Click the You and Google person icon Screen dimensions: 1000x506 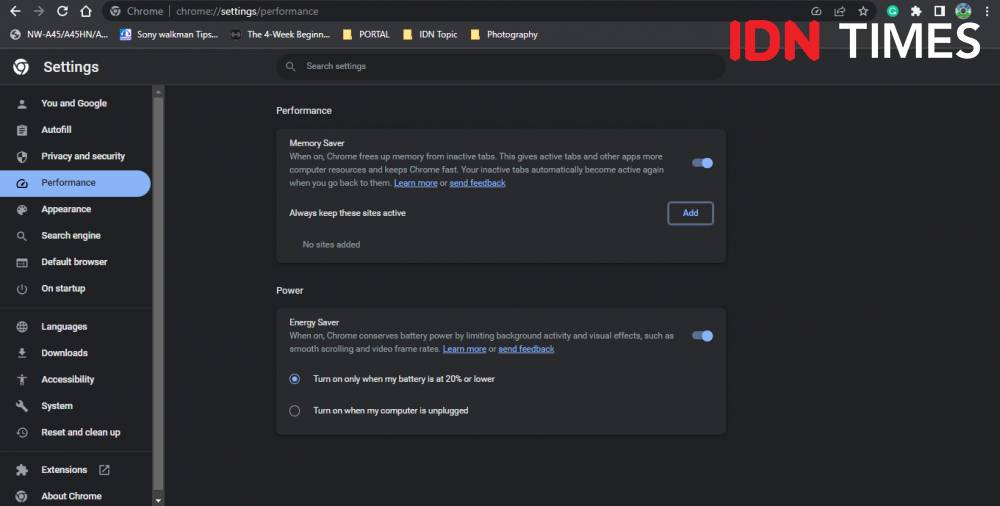(x=22, y=103)
